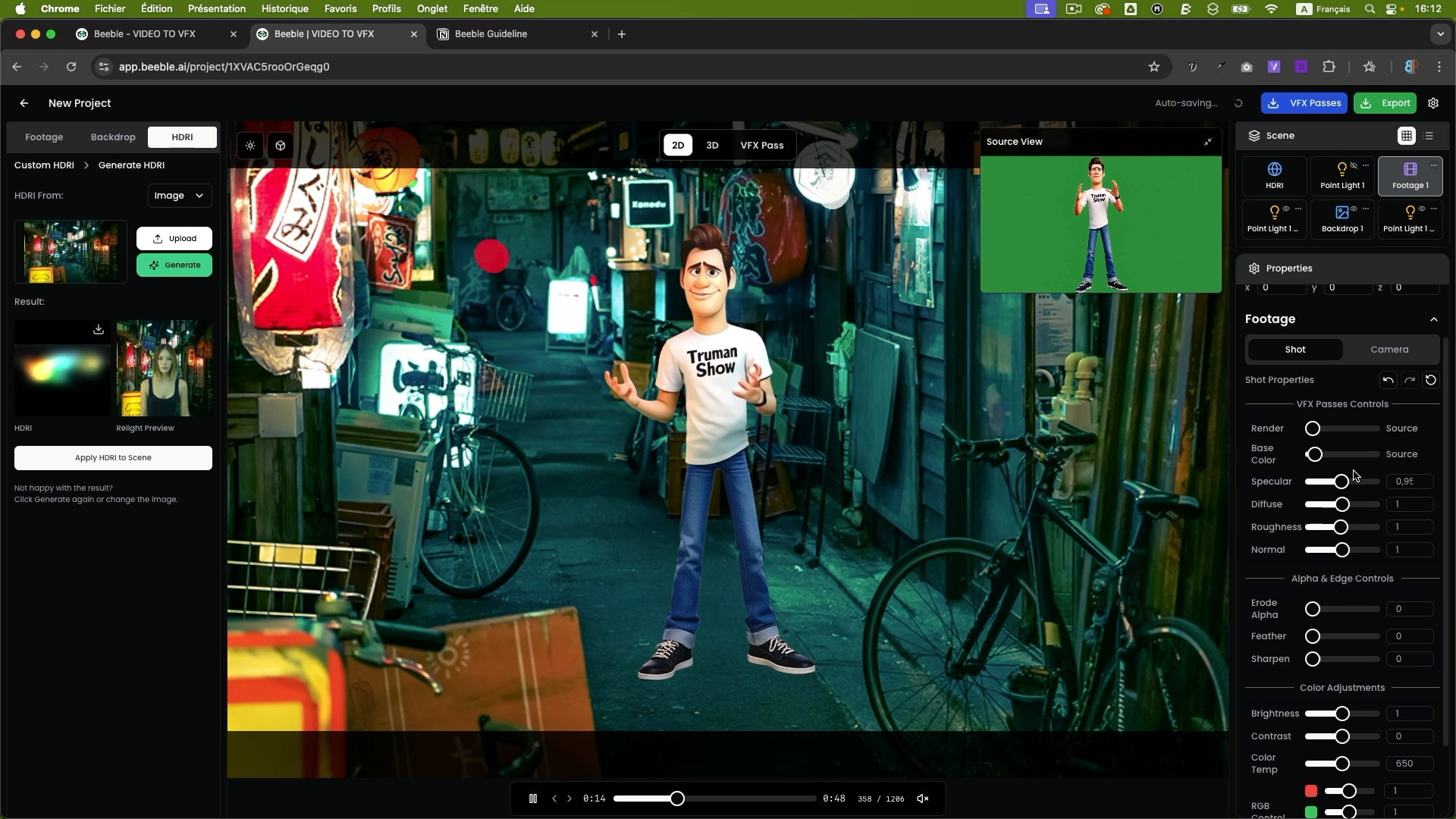Switch viewport to VFX Pass mode
Viewport: 1456px width, 819px height.
click(762, 146)
